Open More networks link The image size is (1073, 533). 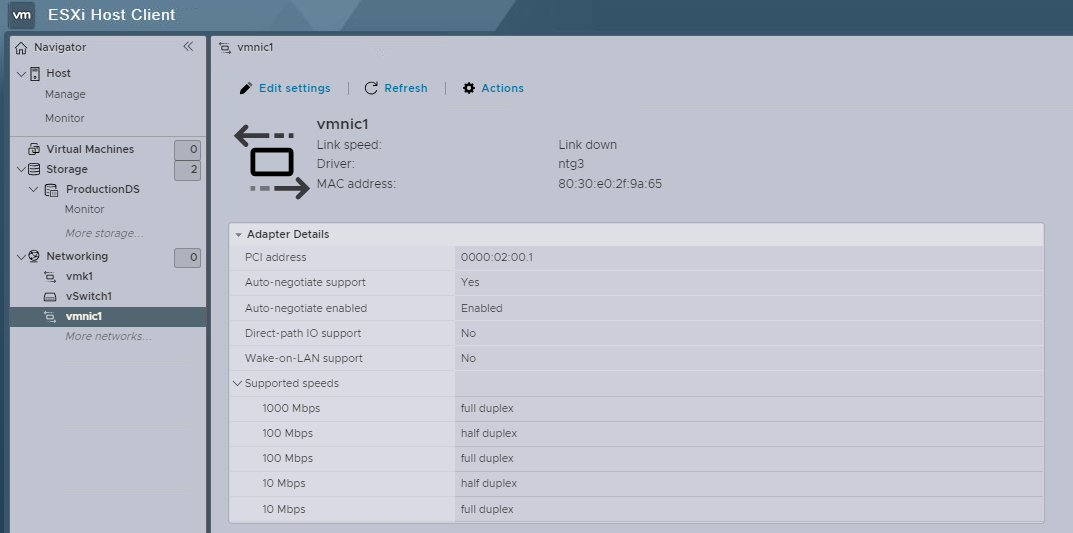tap(108, 336)
